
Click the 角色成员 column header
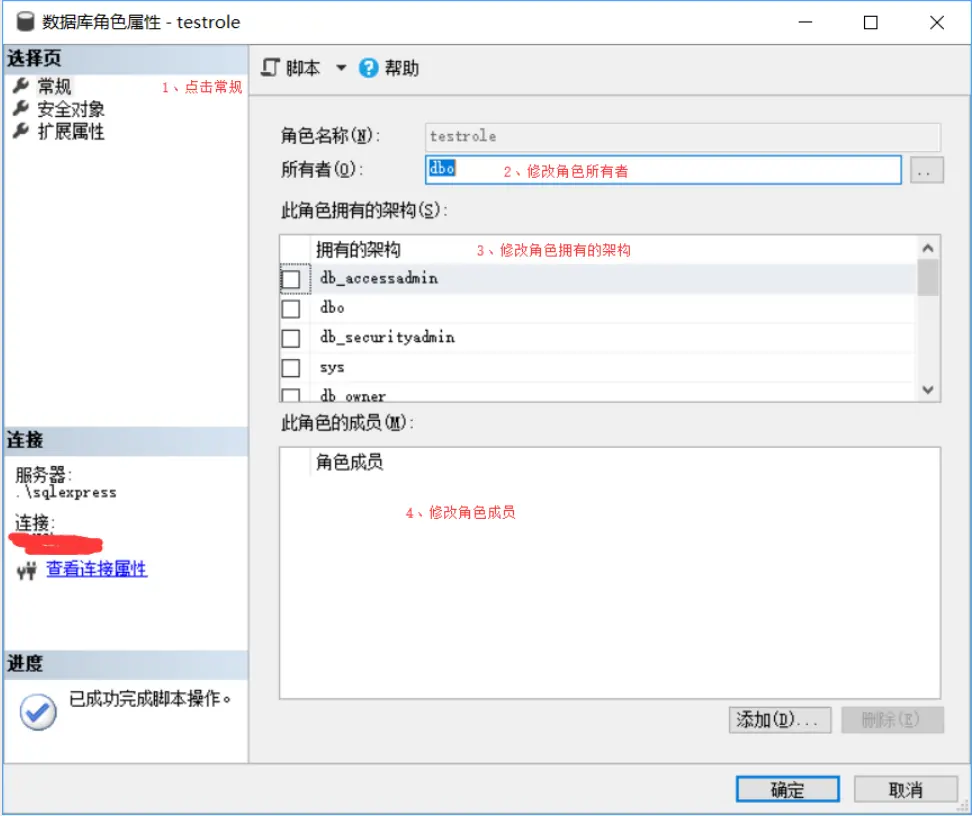click(350, 462)
